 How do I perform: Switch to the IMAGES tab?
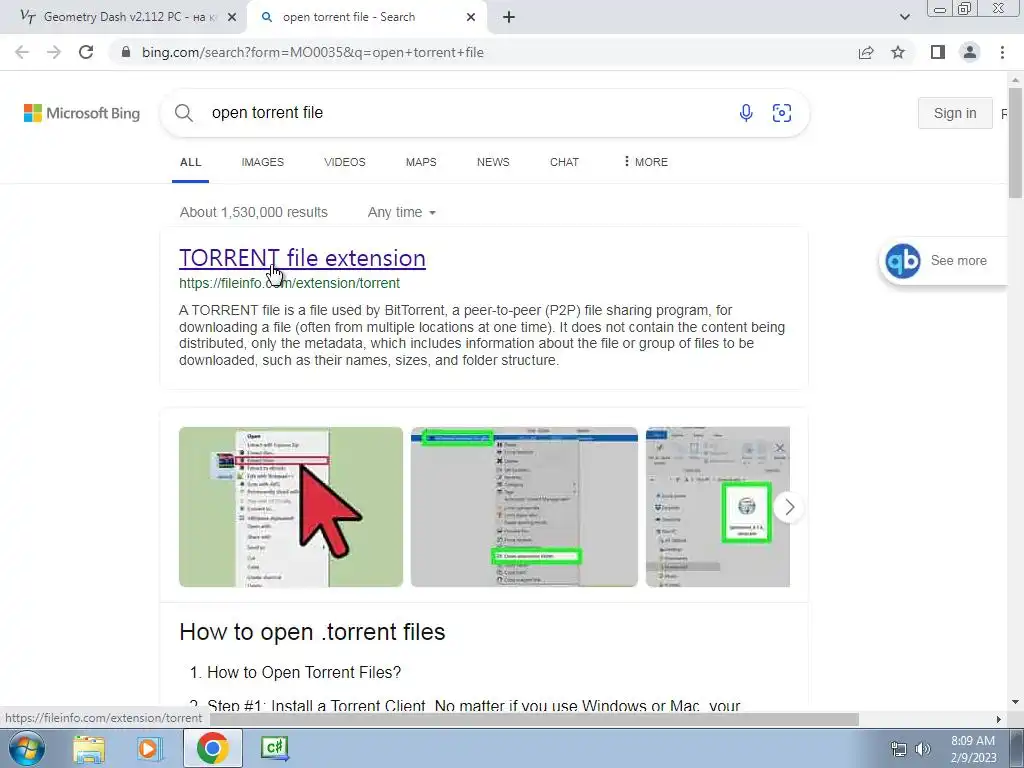(263, 162)
